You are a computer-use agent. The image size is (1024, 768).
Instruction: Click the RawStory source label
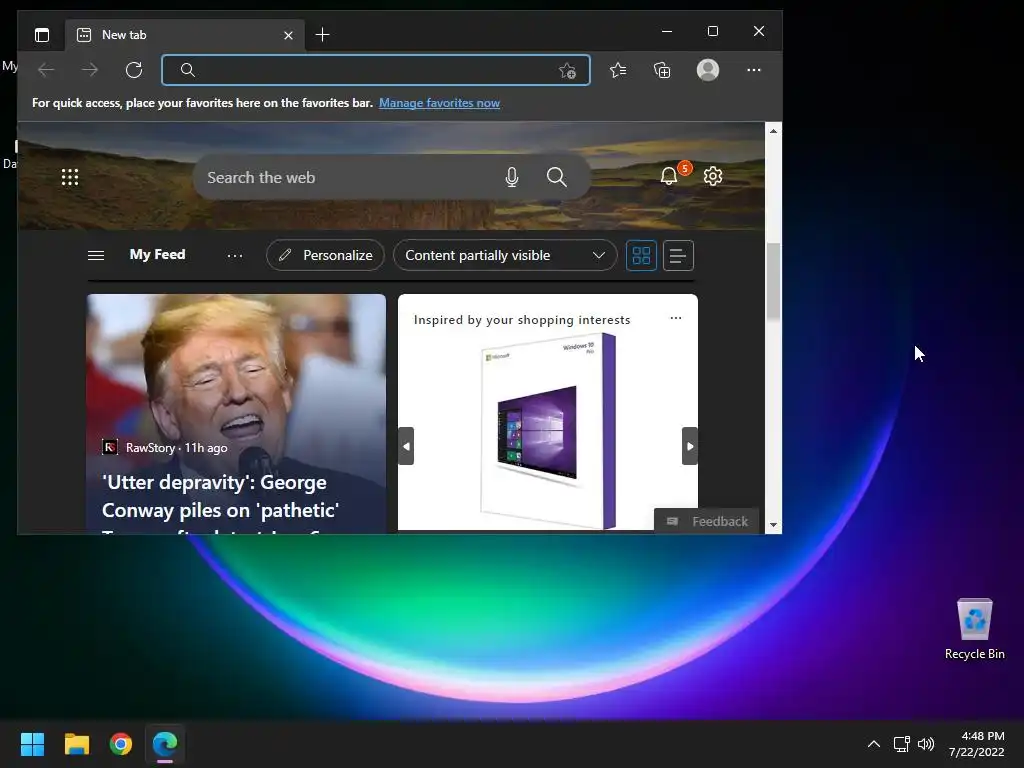click(x=150, y=448)
